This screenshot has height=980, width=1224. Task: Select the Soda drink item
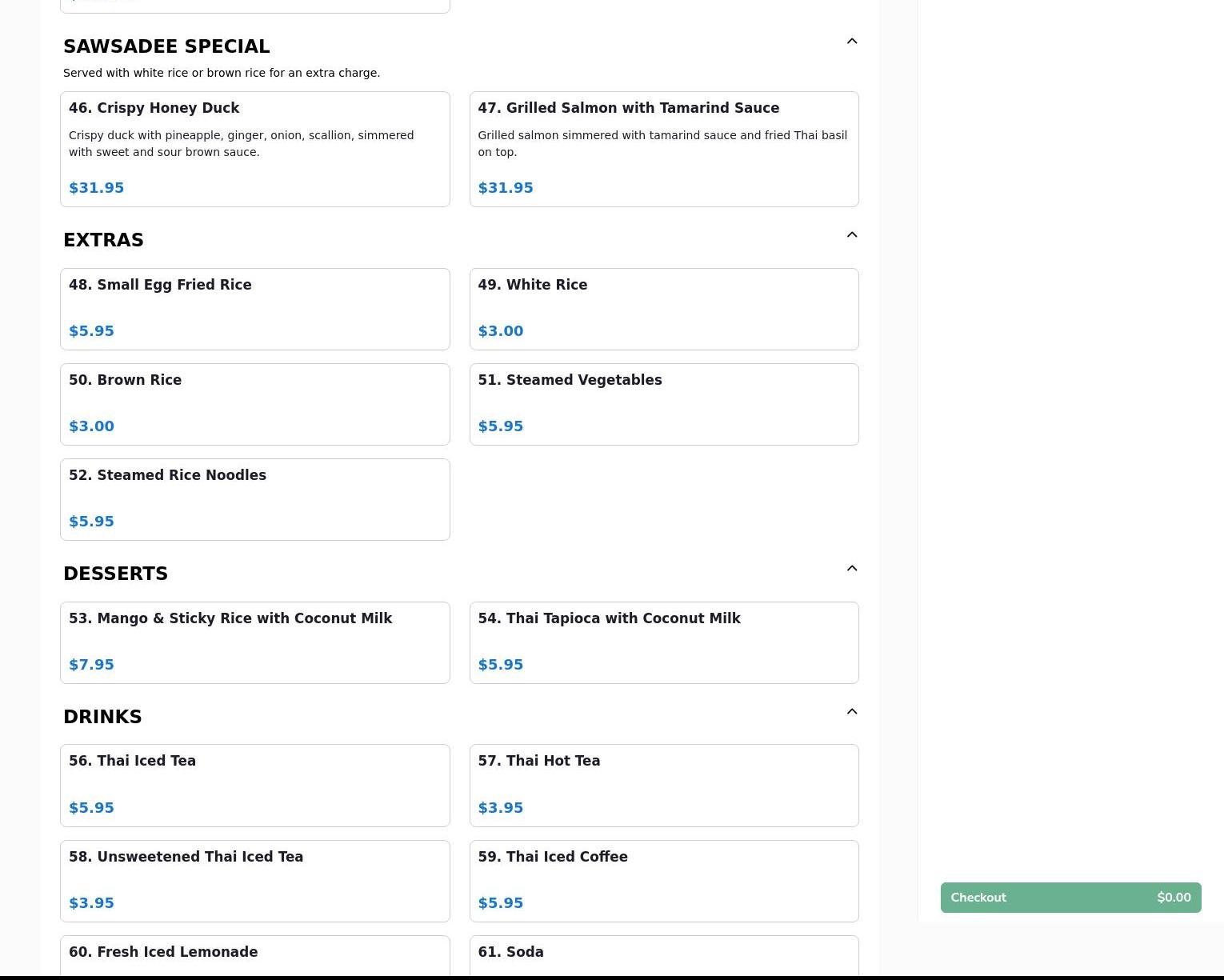tap(663, 956)
